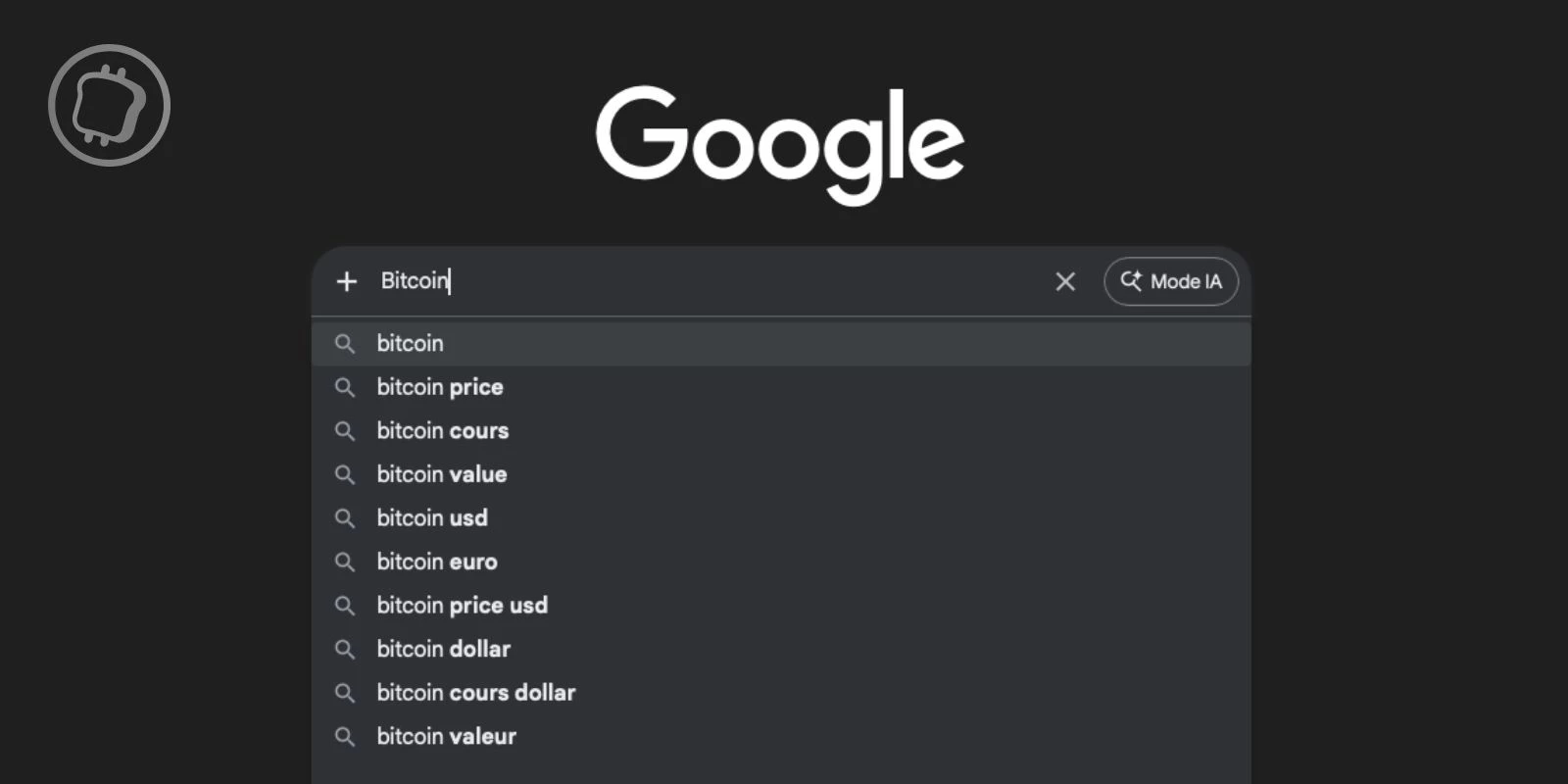Select the 'bitcoin price' suggestion
Viewport: 1568px width, 784px height.
pos(440,387)
